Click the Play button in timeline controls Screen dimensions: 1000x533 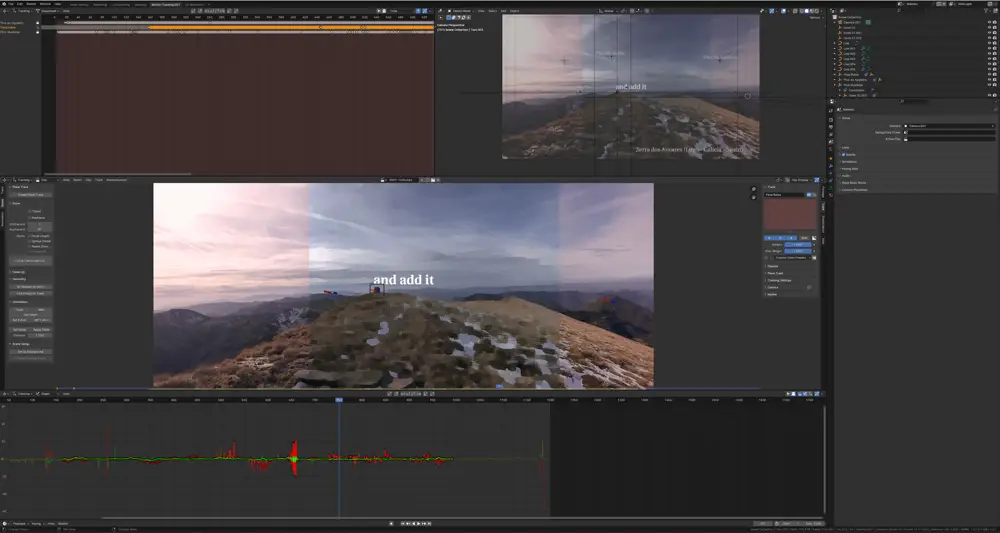click(x=418, y=523)
